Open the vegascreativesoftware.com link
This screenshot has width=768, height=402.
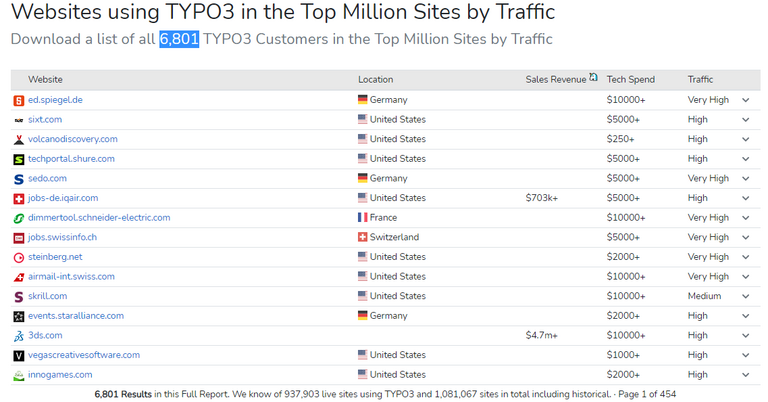(84, 355)
